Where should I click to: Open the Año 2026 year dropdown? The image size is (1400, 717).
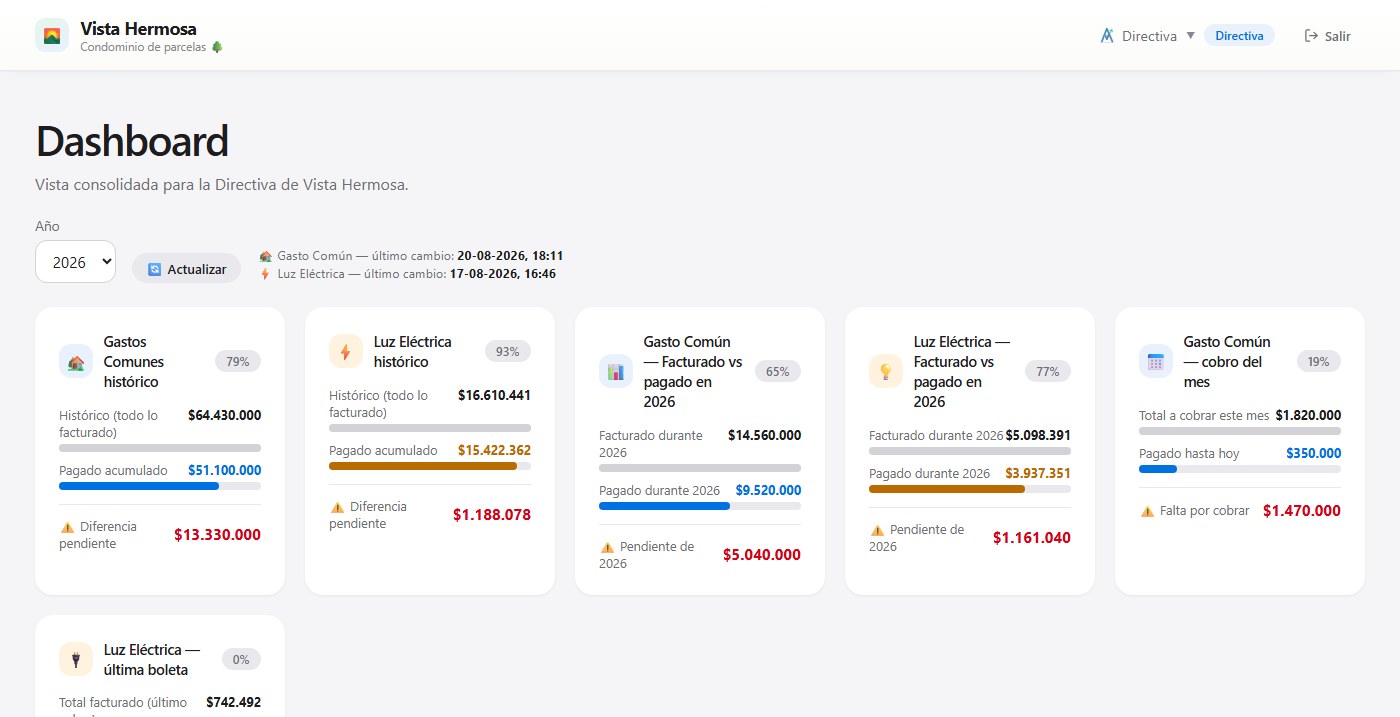(75, 262)
